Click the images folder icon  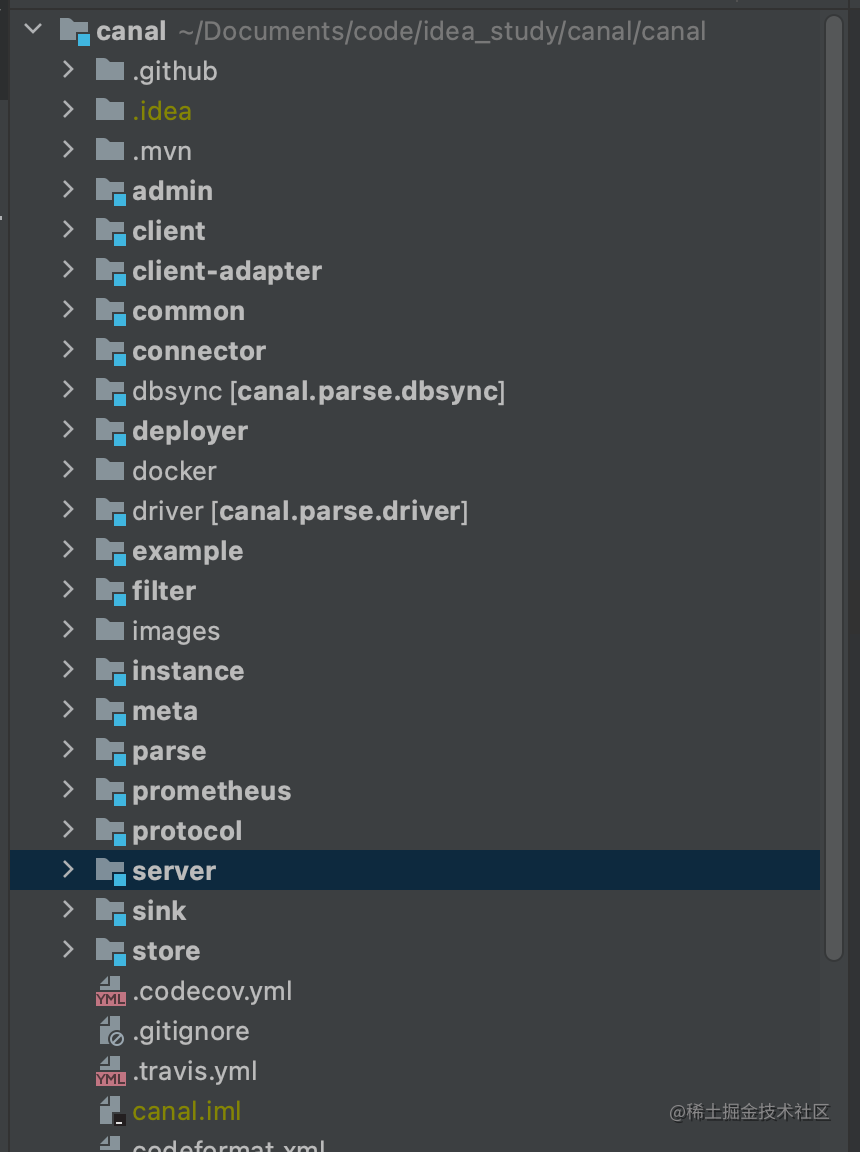point(110,630)
